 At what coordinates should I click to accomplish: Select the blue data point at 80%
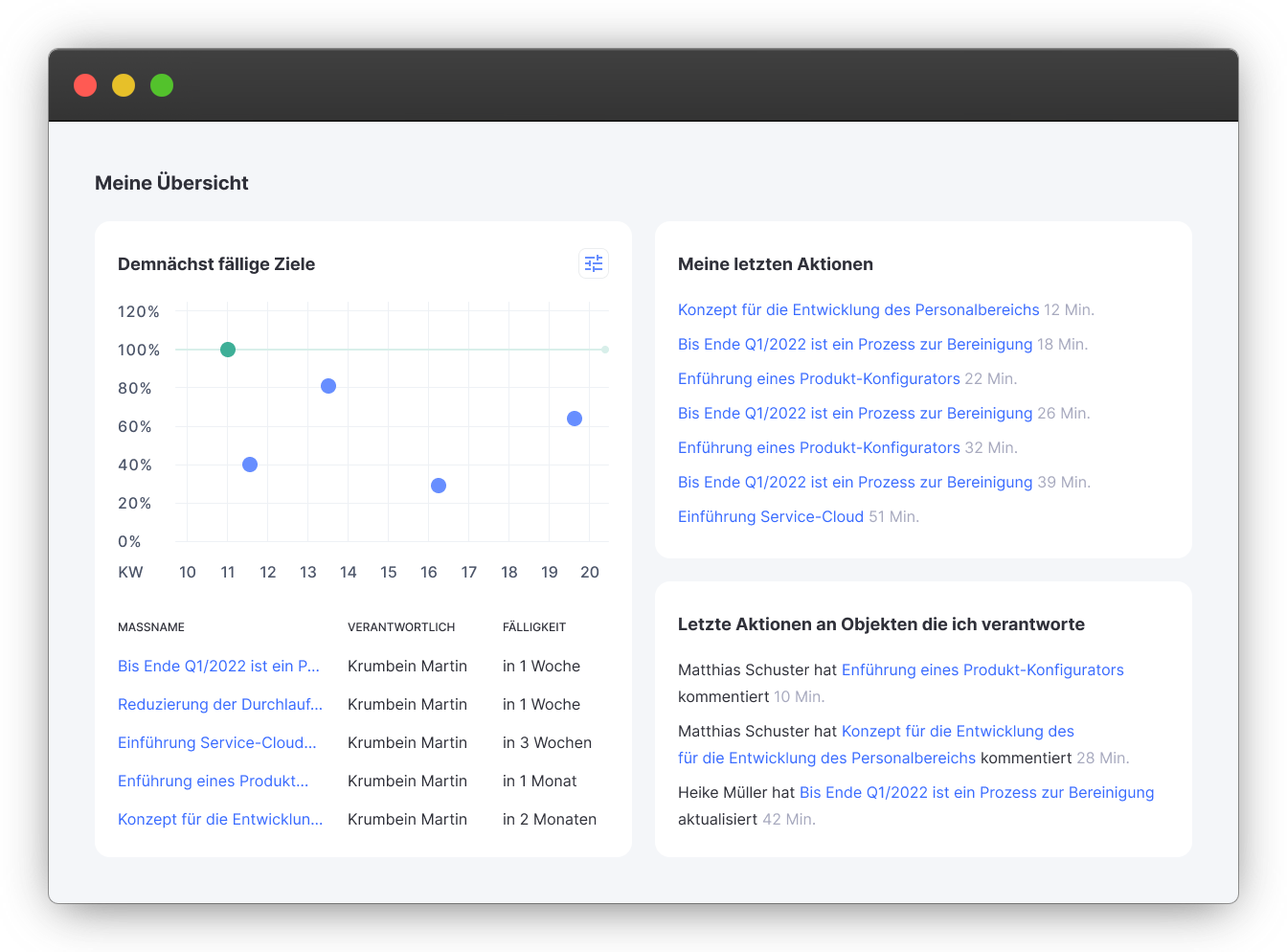coord(328,386)
